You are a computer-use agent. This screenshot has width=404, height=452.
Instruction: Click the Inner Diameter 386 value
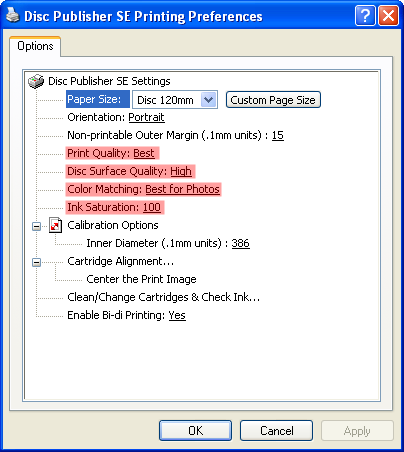pos(240,243)
